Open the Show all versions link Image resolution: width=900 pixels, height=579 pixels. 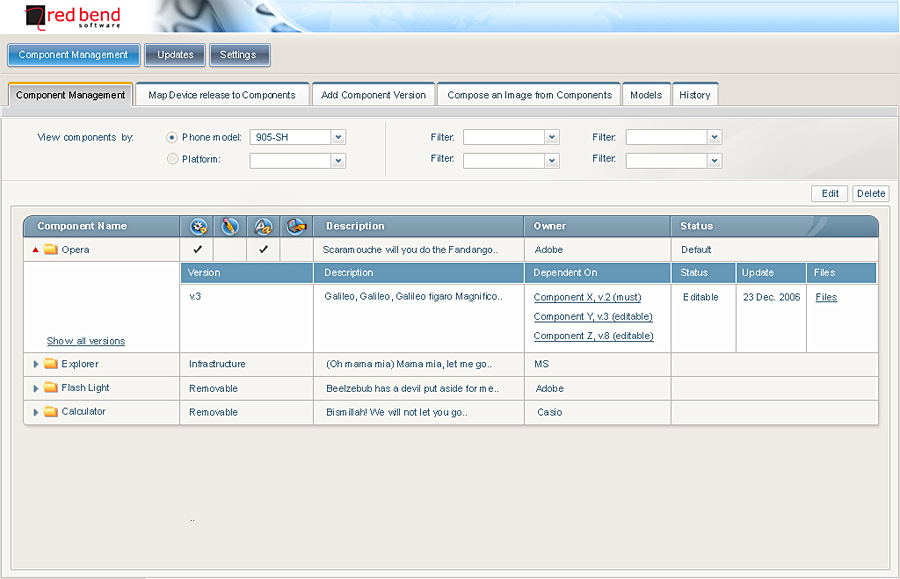click(x=86, y=341)
